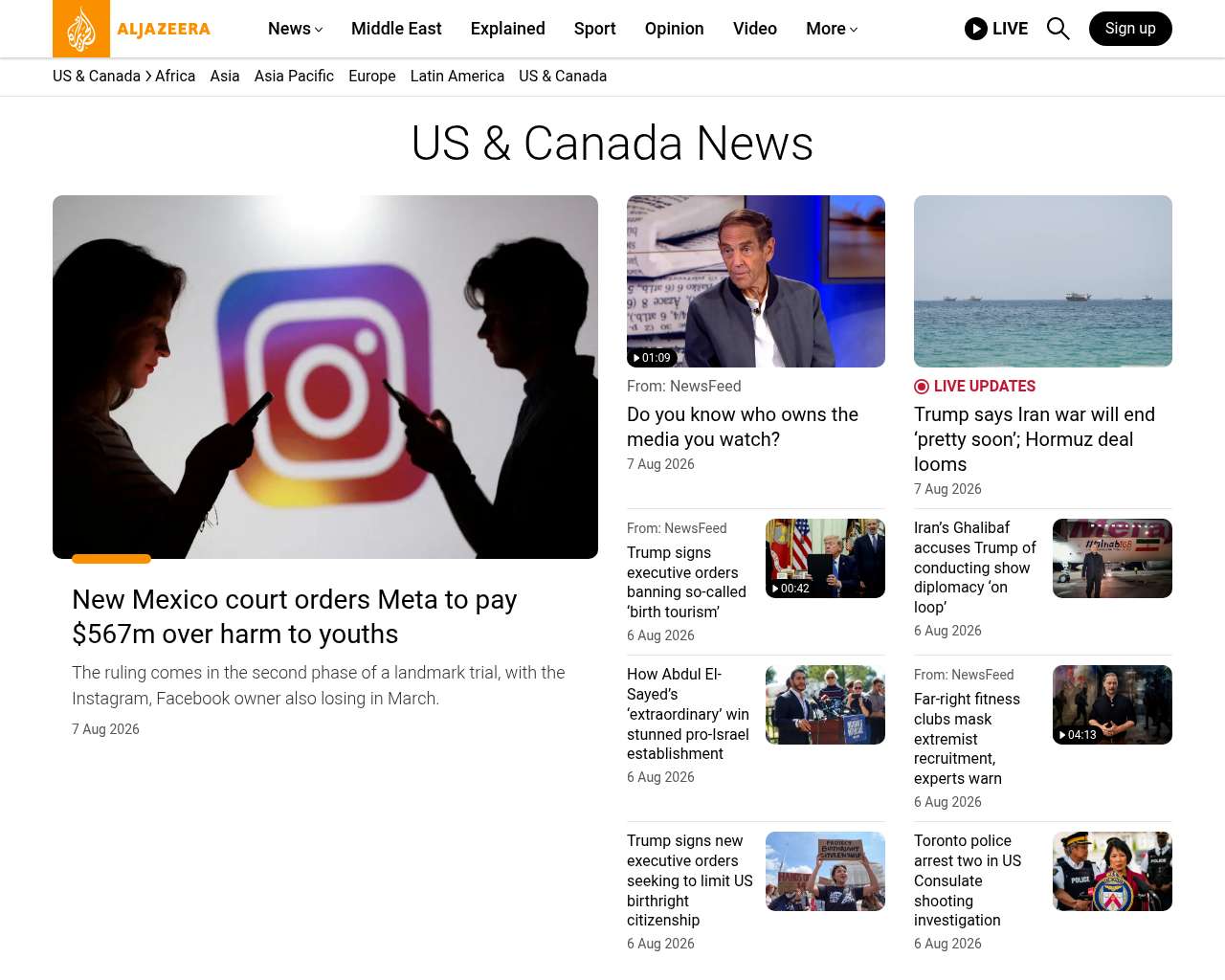Read the birthright citizenship order story
This screenshot has height=980, width=1225.
pos(690,880)
